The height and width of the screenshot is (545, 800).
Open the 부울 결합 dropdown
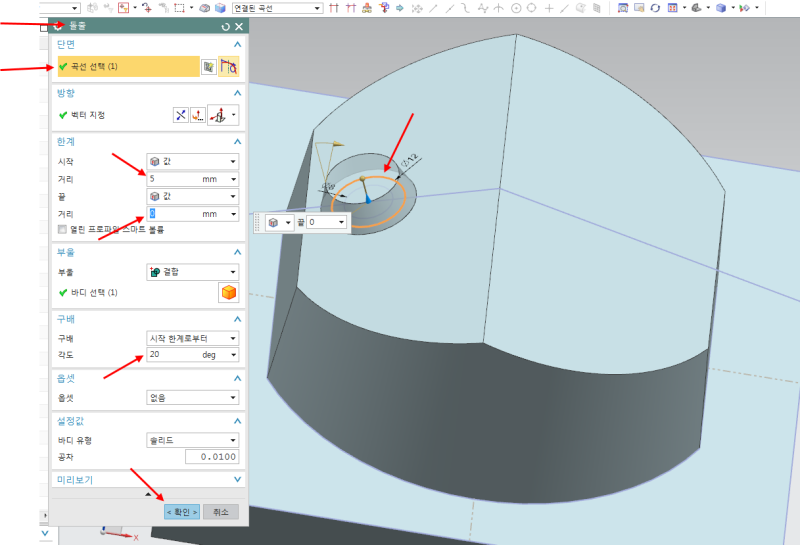[x=192, y=271]
